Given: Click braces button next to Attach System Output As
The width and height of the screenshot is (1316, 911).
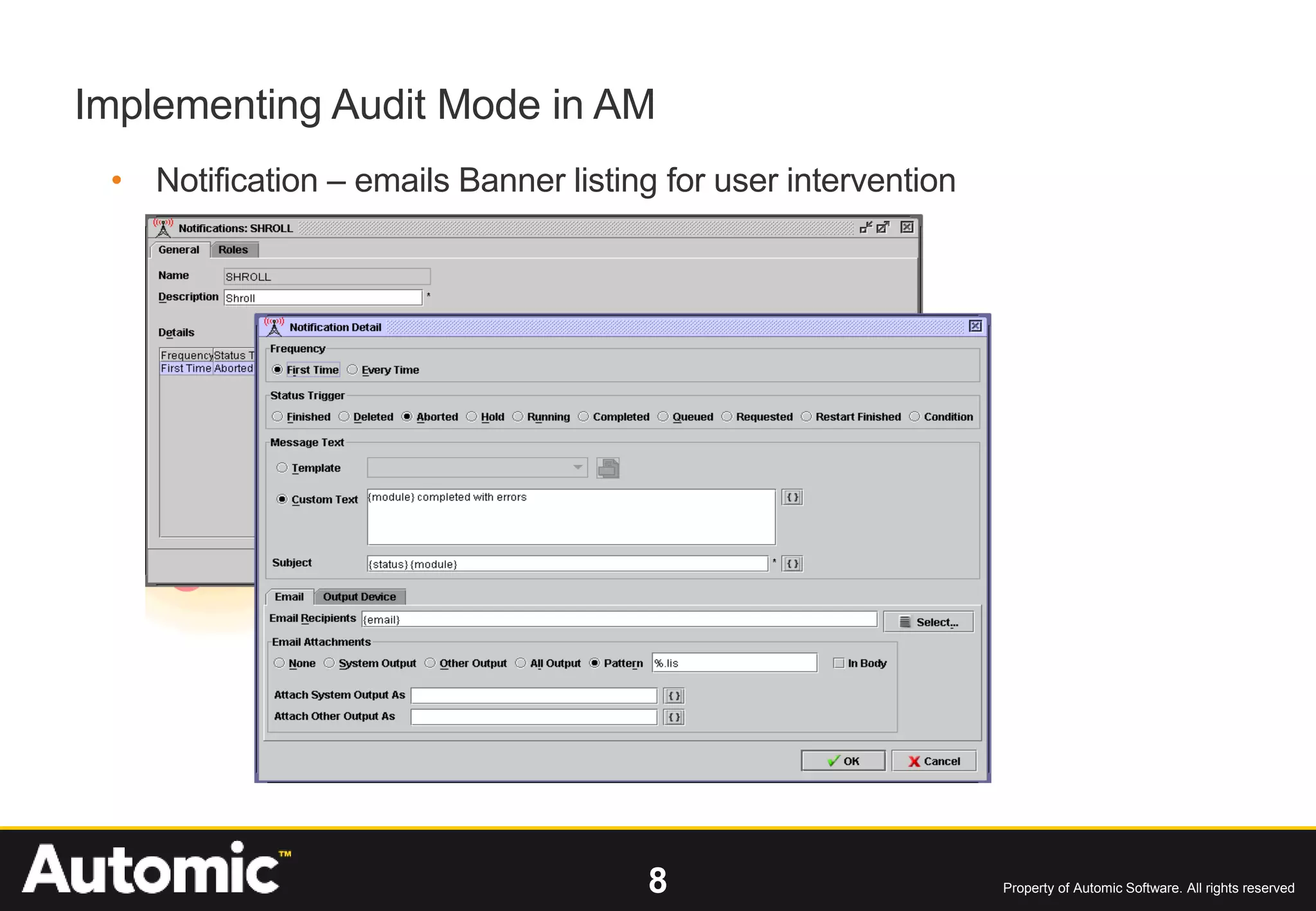Looking at the screenshot, I should (674, 696).
